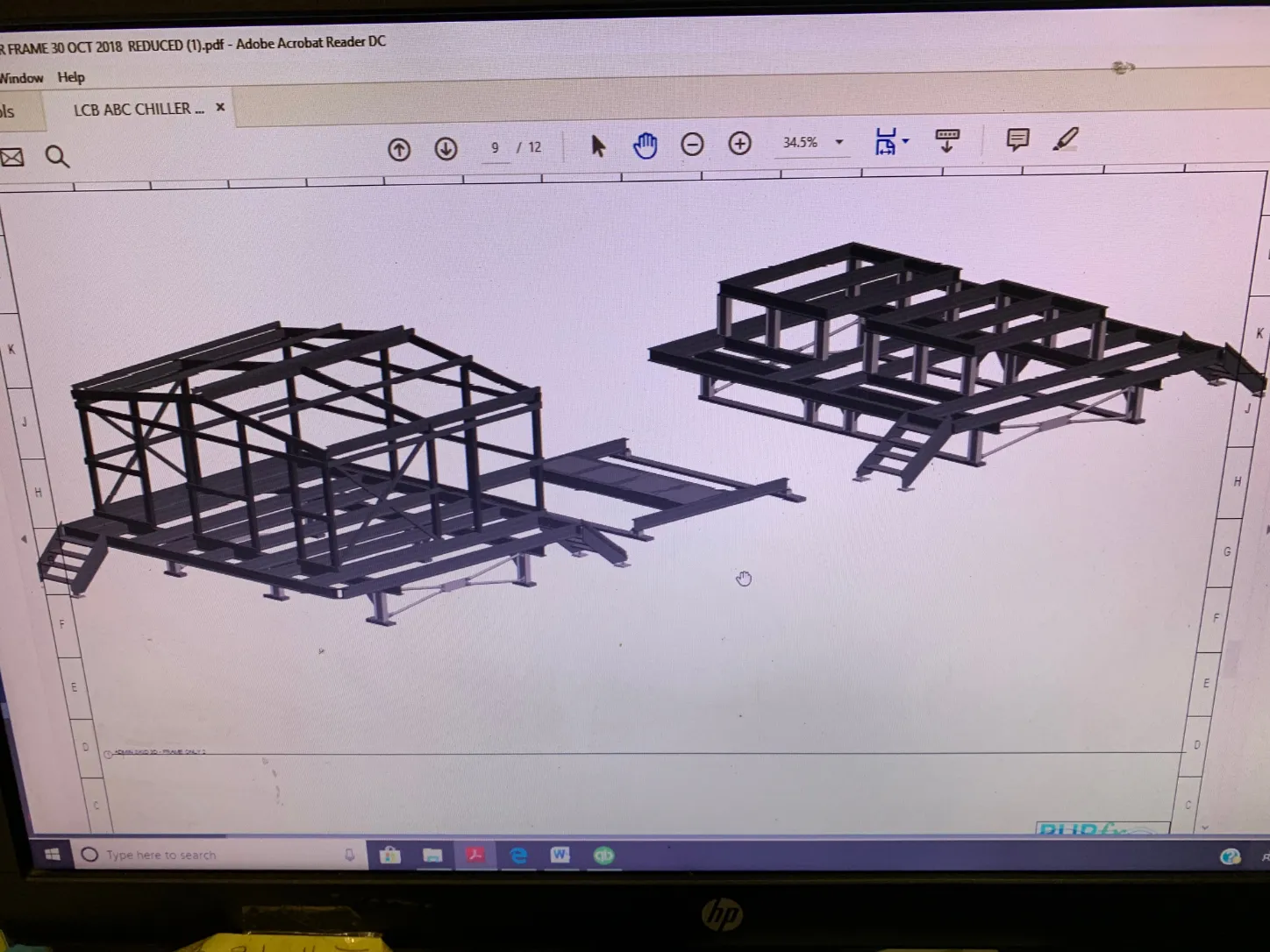Open Microsoft Store from the taskbar
This screenshot has height=952, width=1270.
389,855
